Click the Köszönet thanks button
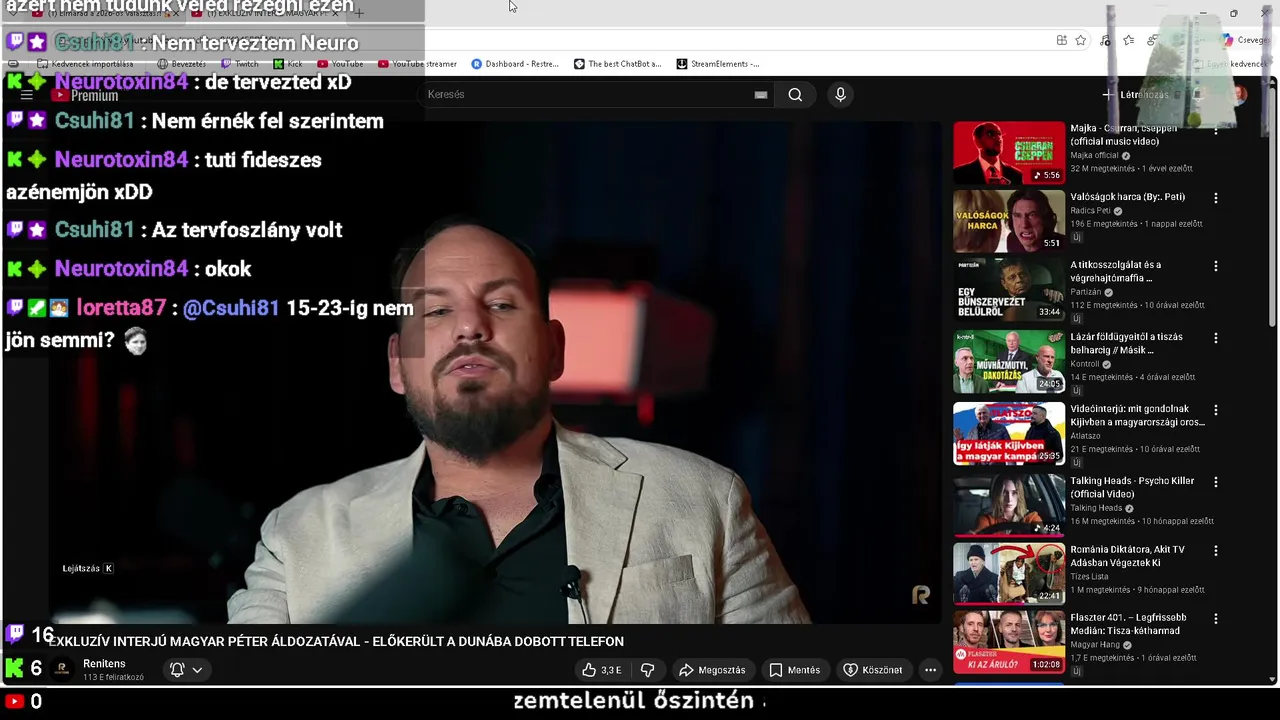 click(873, 670)
